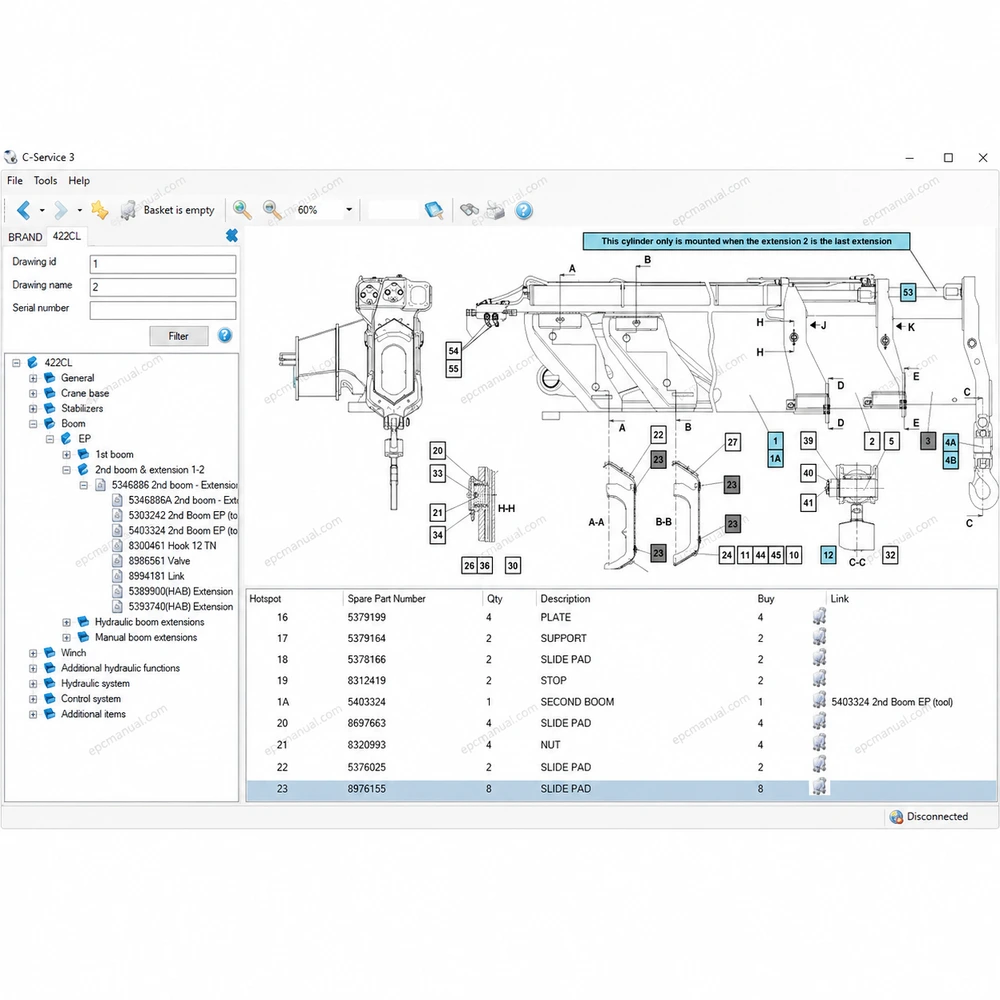
Task: Open the toolbar help question icon
Action: click(524, 210)
